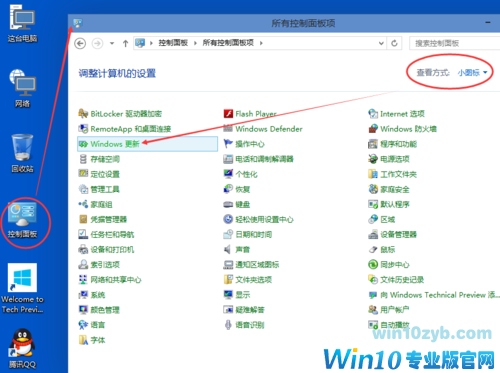Open 字体 fonts folder icon
Screen dimensions: 500x373
tap(83, 340)
